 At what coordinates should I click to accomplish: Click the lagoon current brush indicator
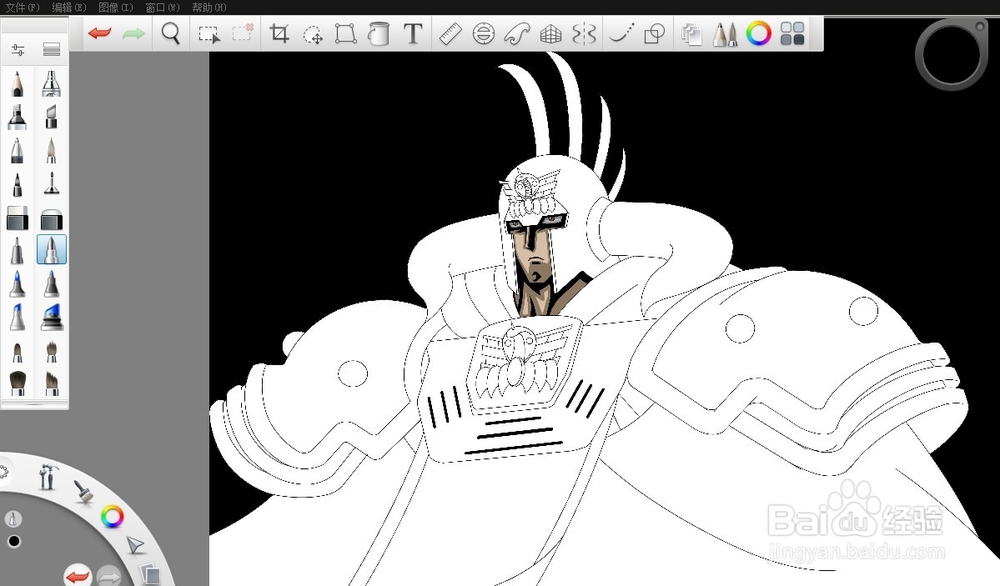(13, 519)
